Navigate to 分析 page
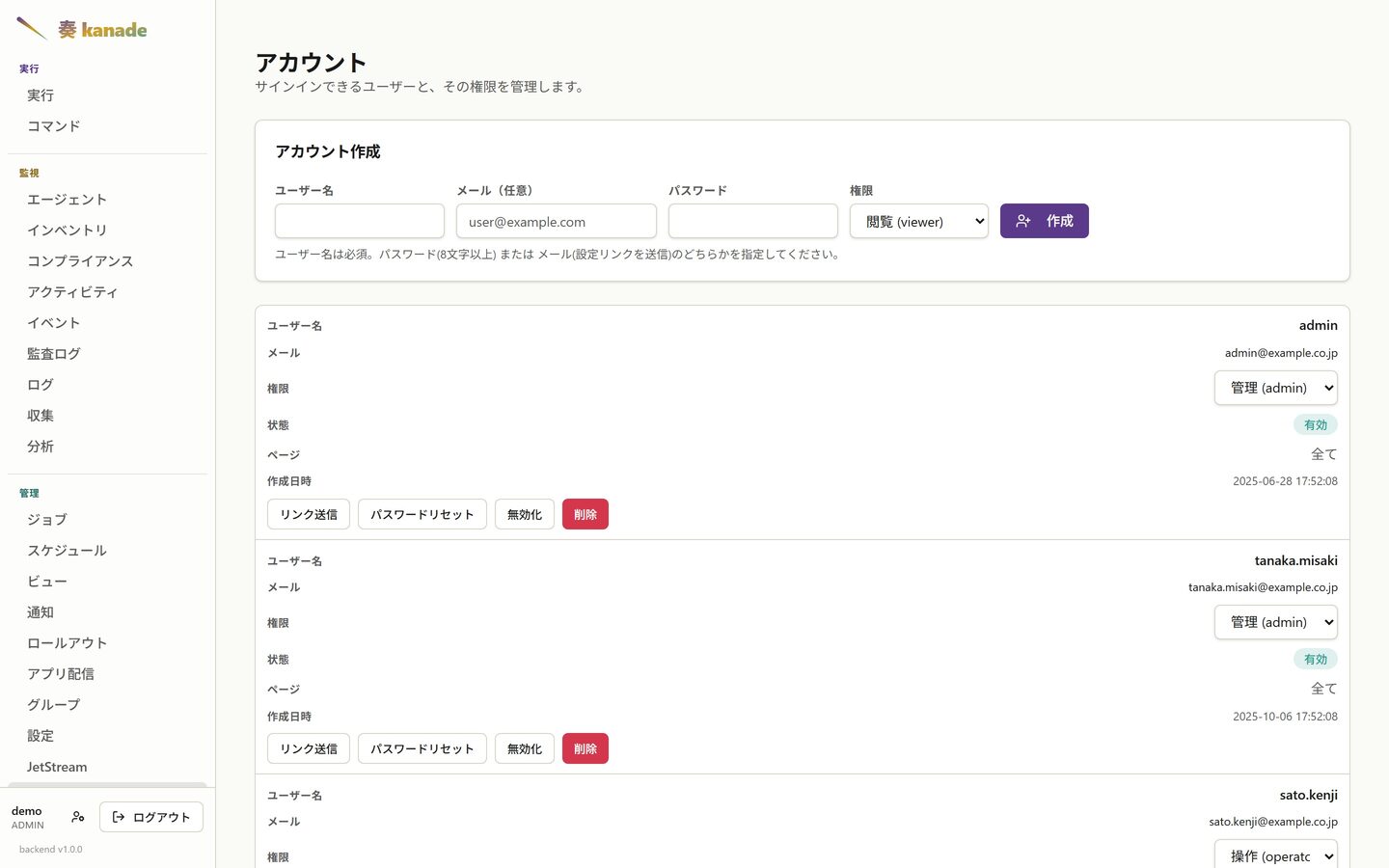This screenshot has width=1389, height=868. (x=107, y=447)
